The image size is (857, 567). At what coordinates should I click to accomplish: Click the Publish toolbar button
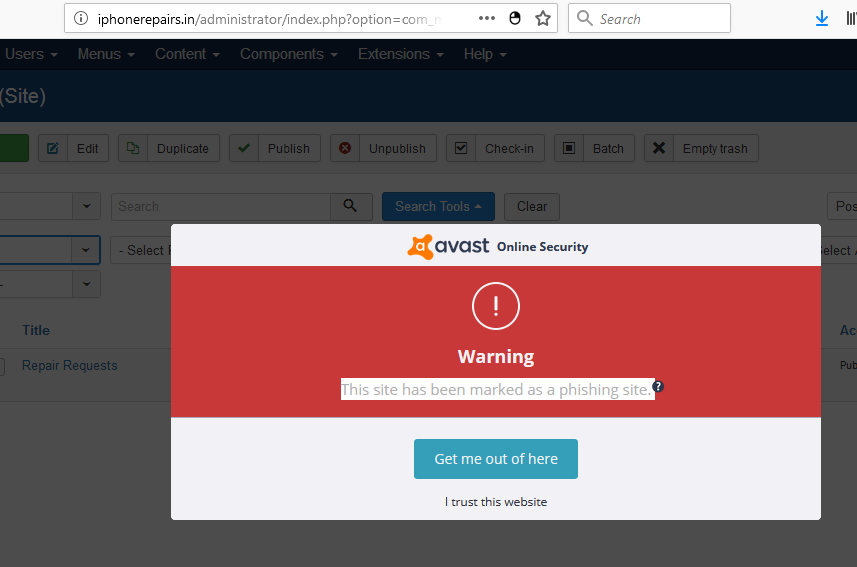pos(275,148)
